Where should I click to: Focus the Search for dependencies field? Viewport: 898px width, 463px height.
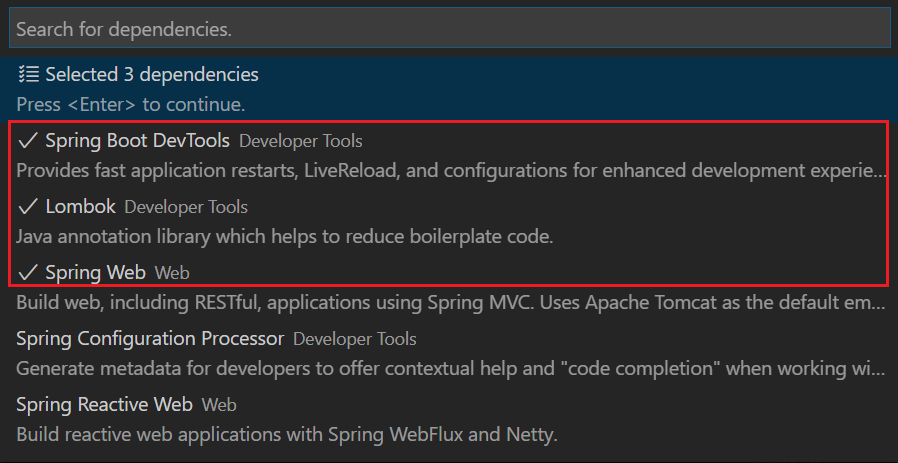point(449,30)
